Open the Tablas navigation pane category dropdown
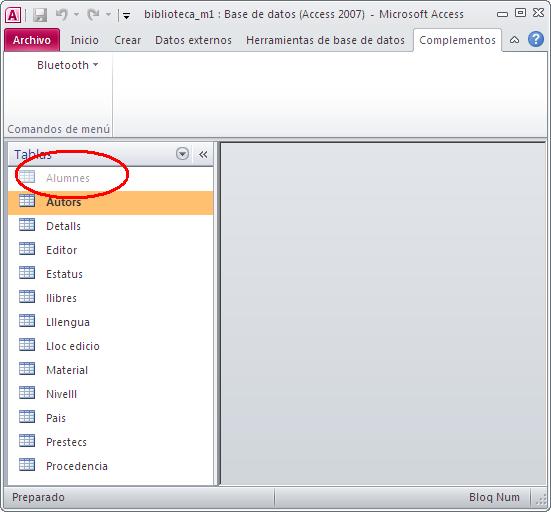Viewport: 551px width, 512px height. [x=182, y=154]
